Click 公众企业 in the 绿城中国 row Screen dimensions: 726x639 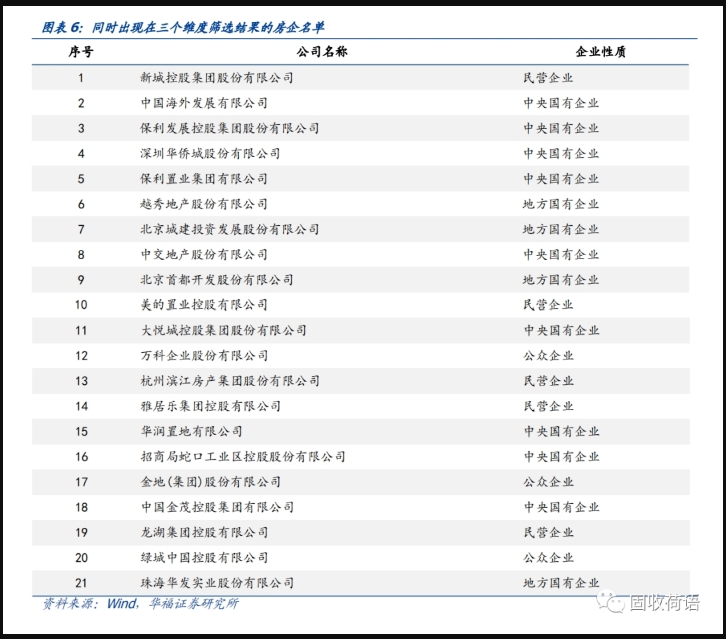(548, 558)
